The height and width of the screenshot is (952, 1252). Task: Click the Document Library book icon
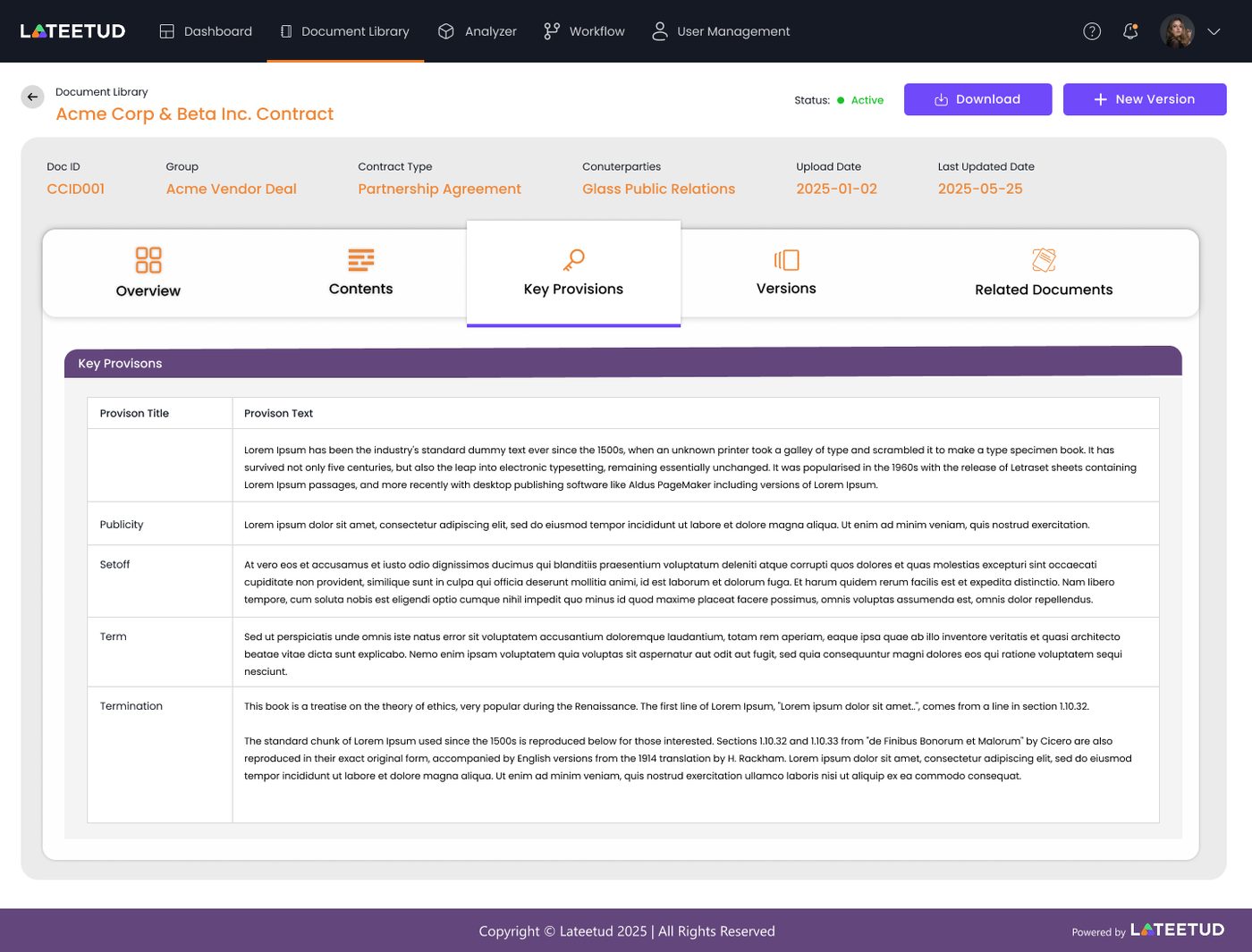coord(286,31)
